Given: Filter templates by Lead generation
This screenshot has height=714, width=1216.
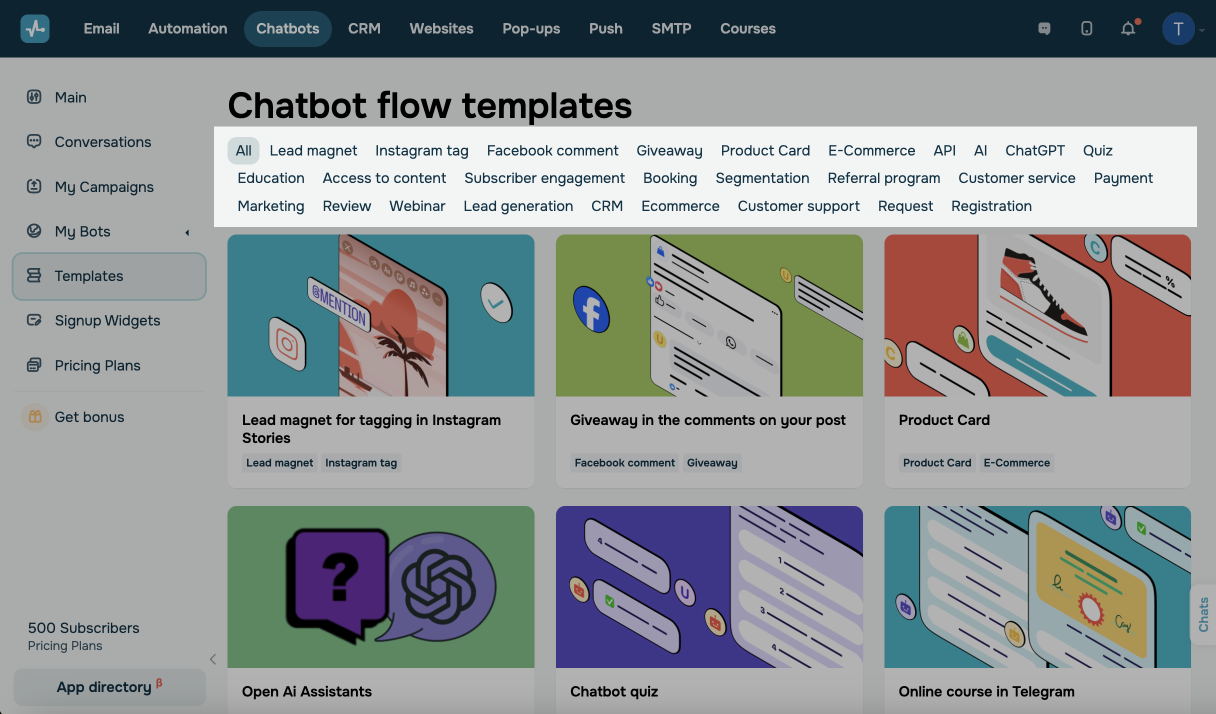Looking at the screenshot, I should point(519,206).
